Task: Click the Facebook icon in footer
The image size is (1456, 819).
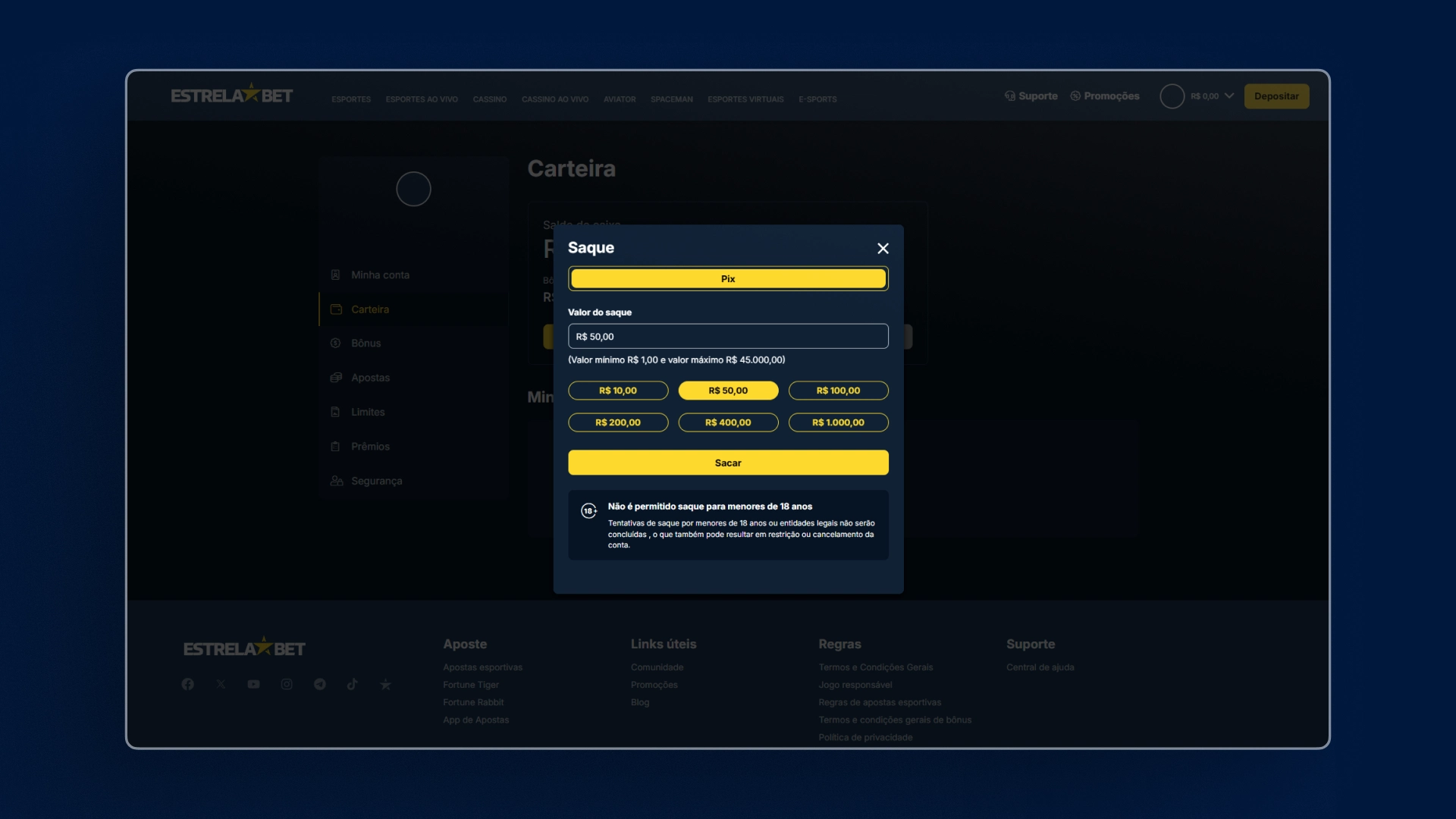Action: tap(187, 684)
